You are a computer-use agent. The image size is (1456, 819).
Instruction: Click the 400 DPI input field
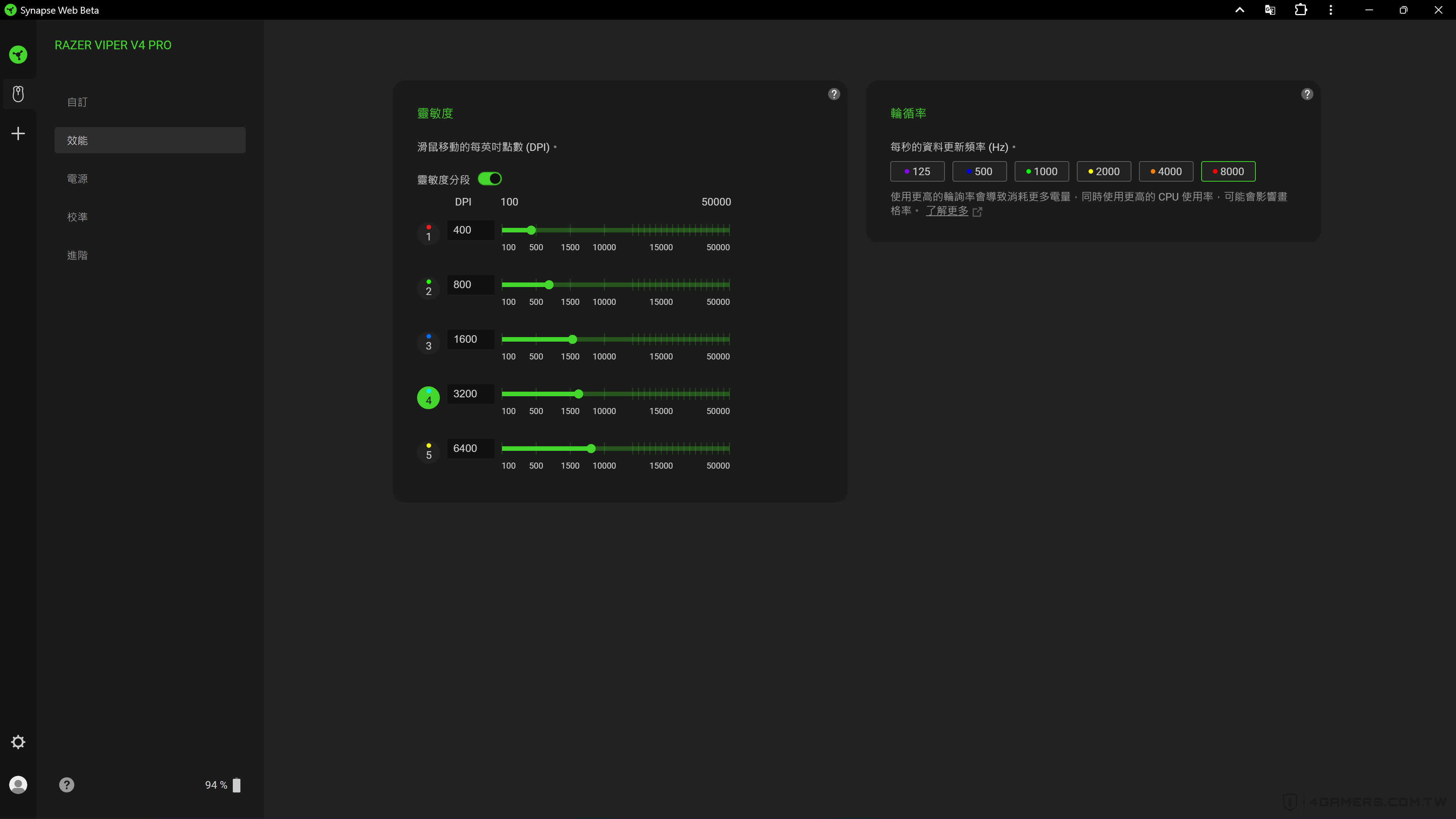471,230
